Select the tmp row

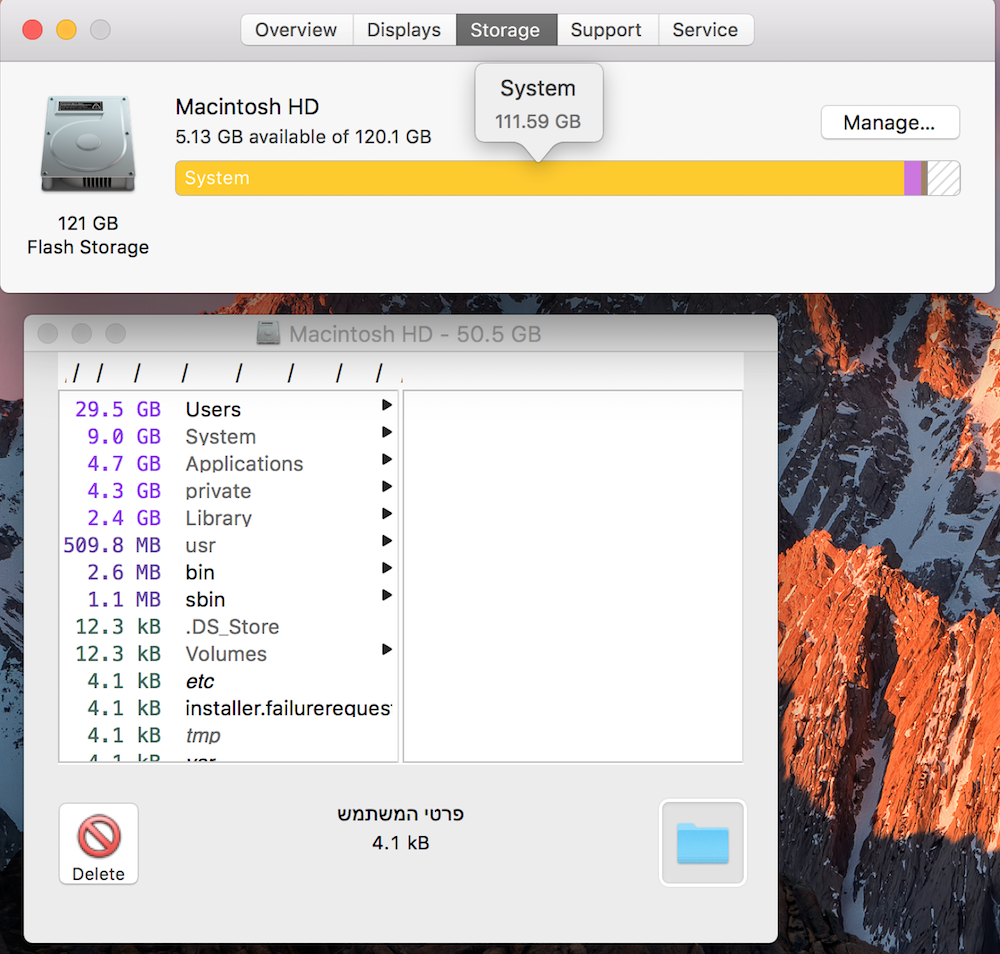pyautogui.click(x=228, y=735)
